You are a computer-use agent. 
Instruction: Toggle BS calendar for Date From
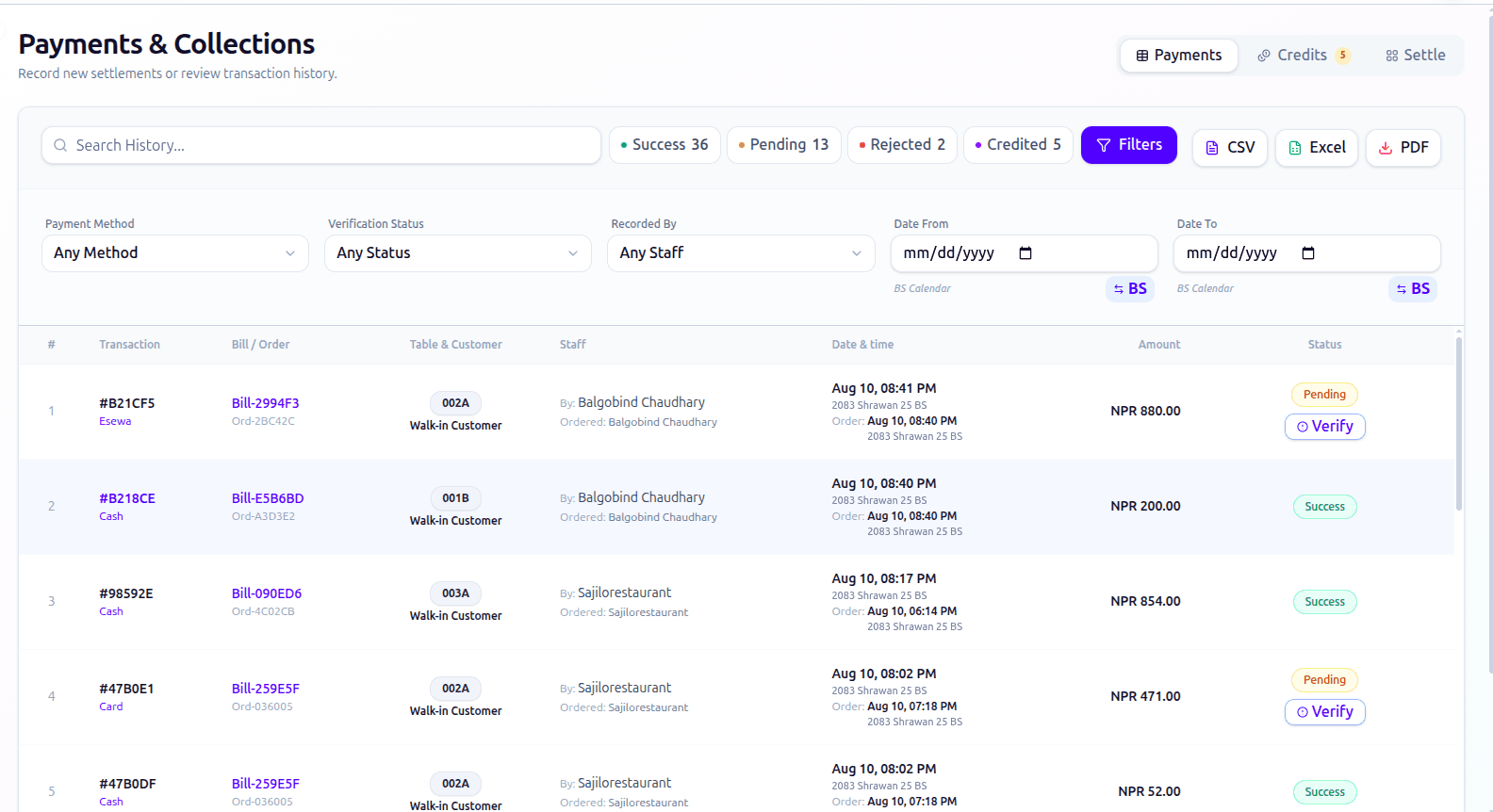point(1130,289)
